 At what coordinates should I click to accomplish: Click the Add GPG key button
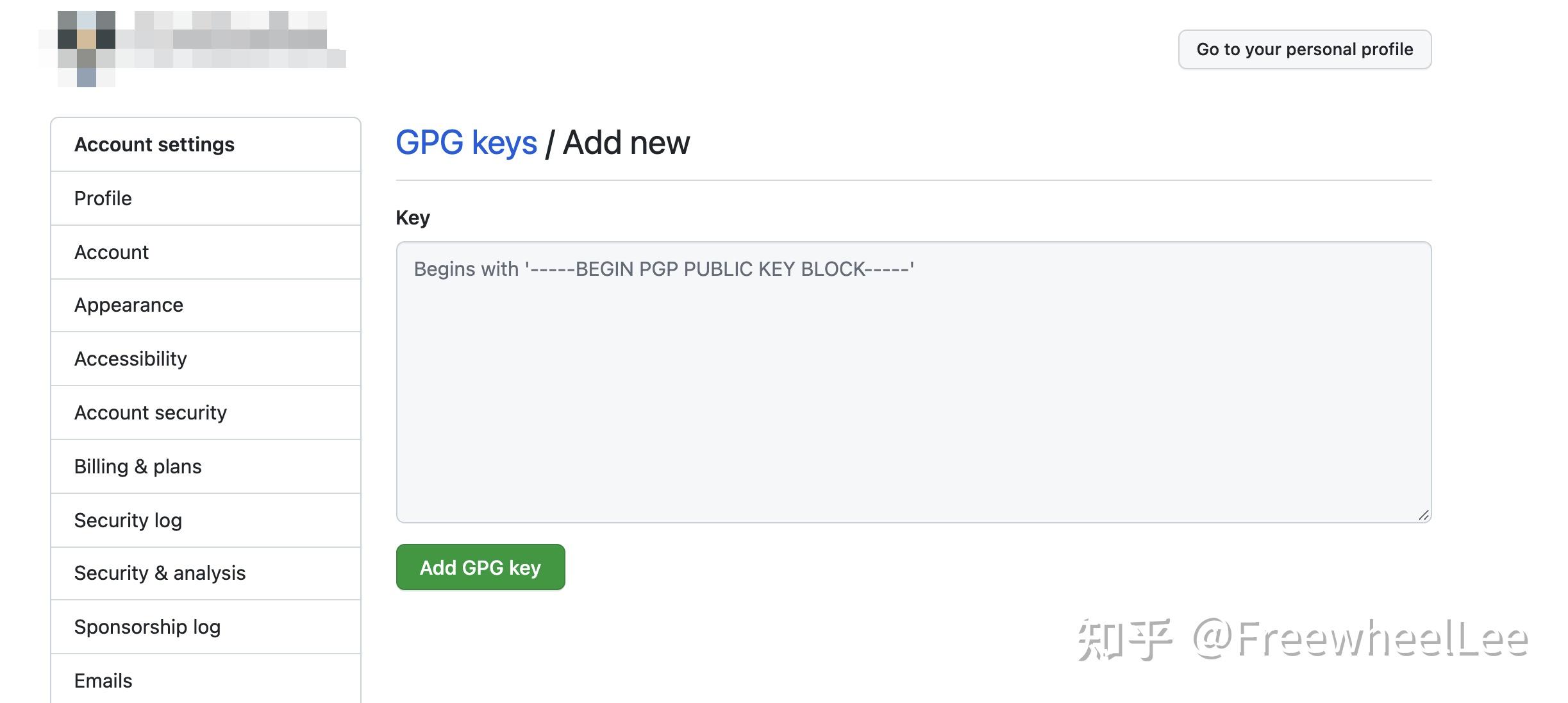pyautogui.click(x=480, y=567)
